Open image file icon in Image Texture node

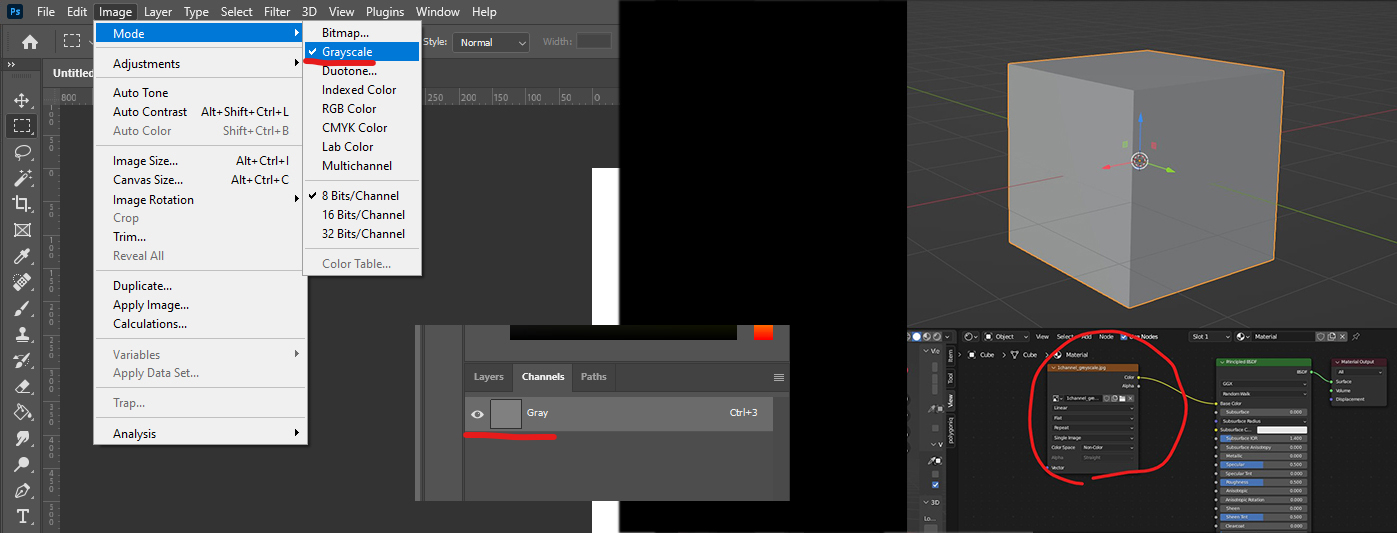(1122, 398)
